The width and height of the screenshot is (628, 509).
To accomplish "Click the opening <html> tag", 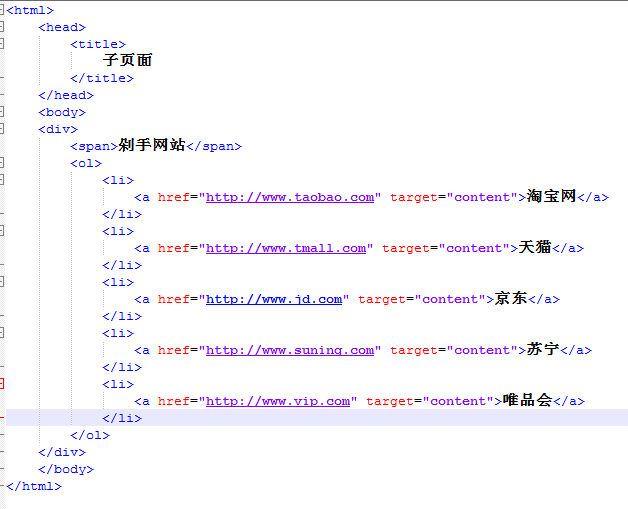I will (30, 10).
